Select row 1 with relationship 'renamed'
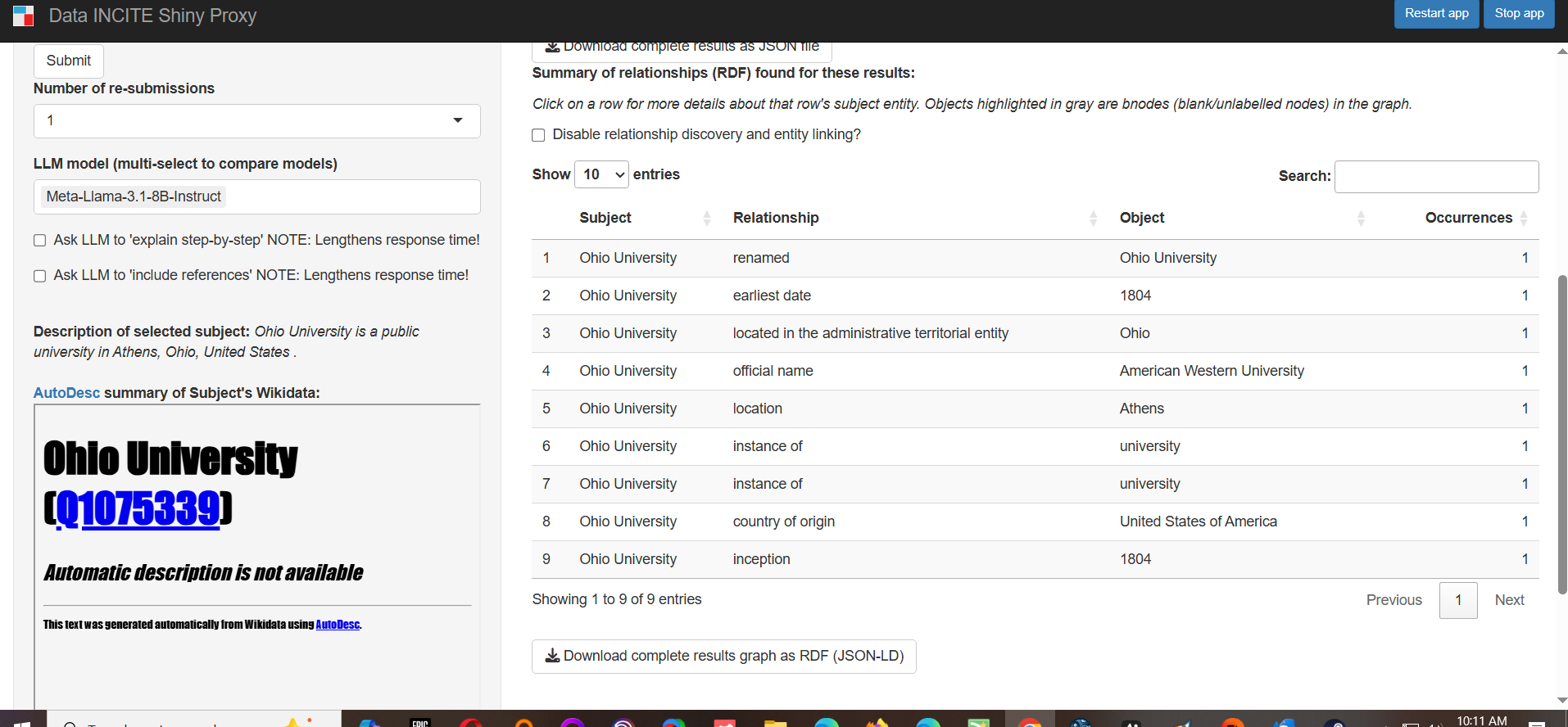Image resolution: width=1568 pixels, height=727 pixels. [1035, 258]
